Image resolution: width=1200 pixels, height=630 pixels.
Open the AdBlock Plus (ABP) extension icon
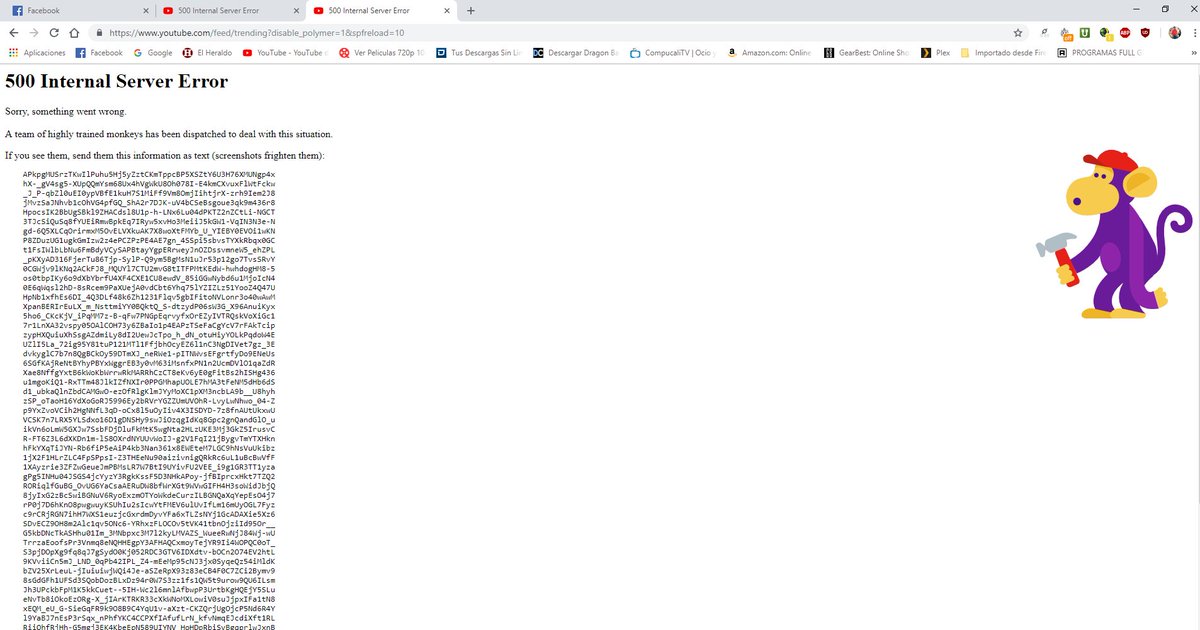(x=1126, y=33)
